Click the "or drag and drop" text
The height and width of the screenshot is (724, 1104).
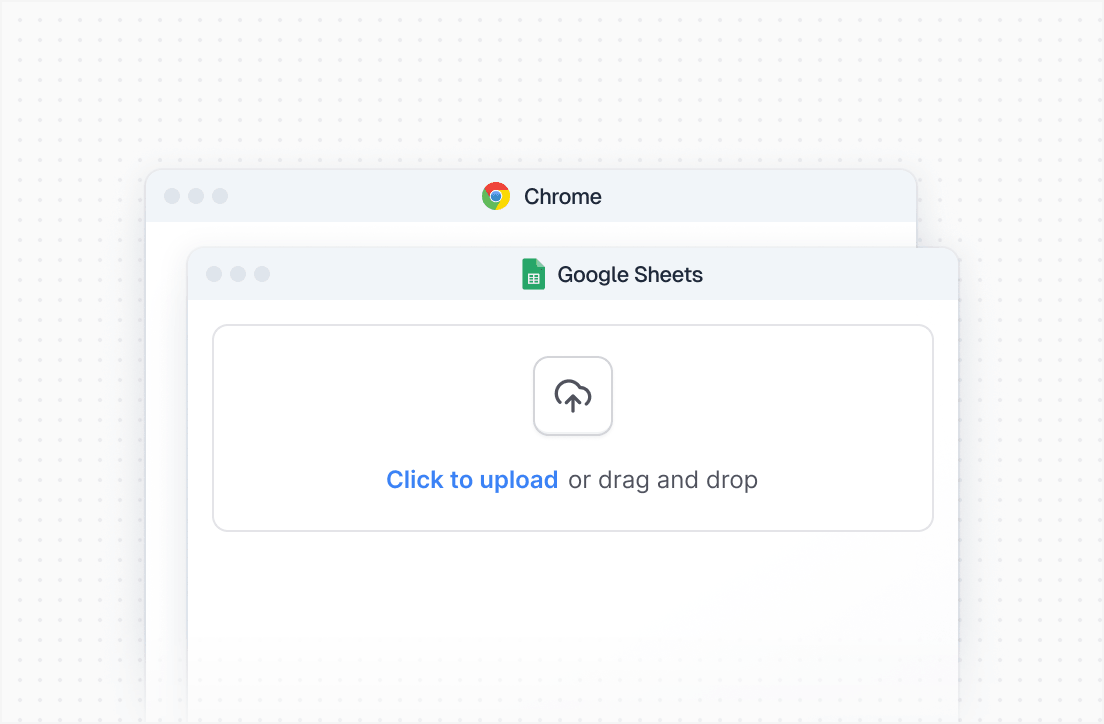point(663,480)
